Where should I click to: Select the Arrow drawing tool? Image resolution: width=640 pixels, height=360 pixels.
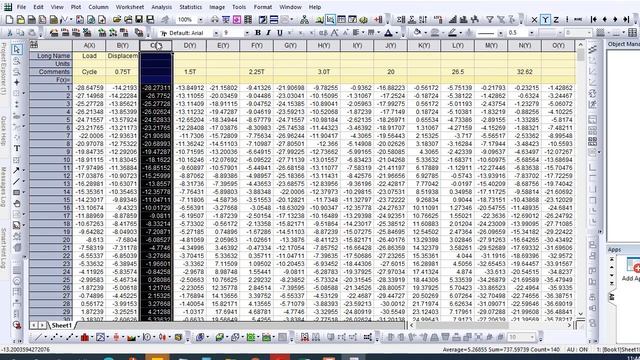pos(16,171)
